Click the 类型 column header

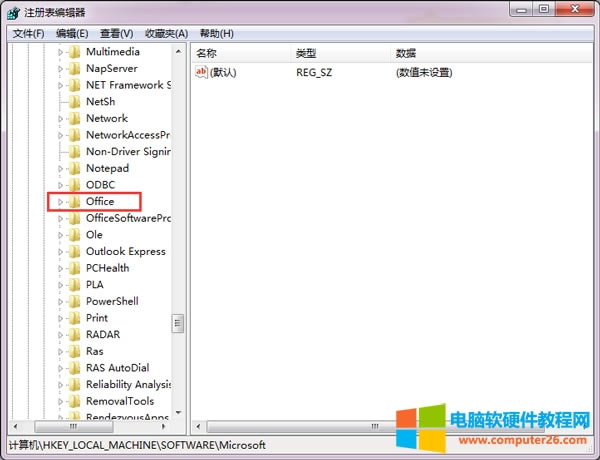[x=341, y=53]
